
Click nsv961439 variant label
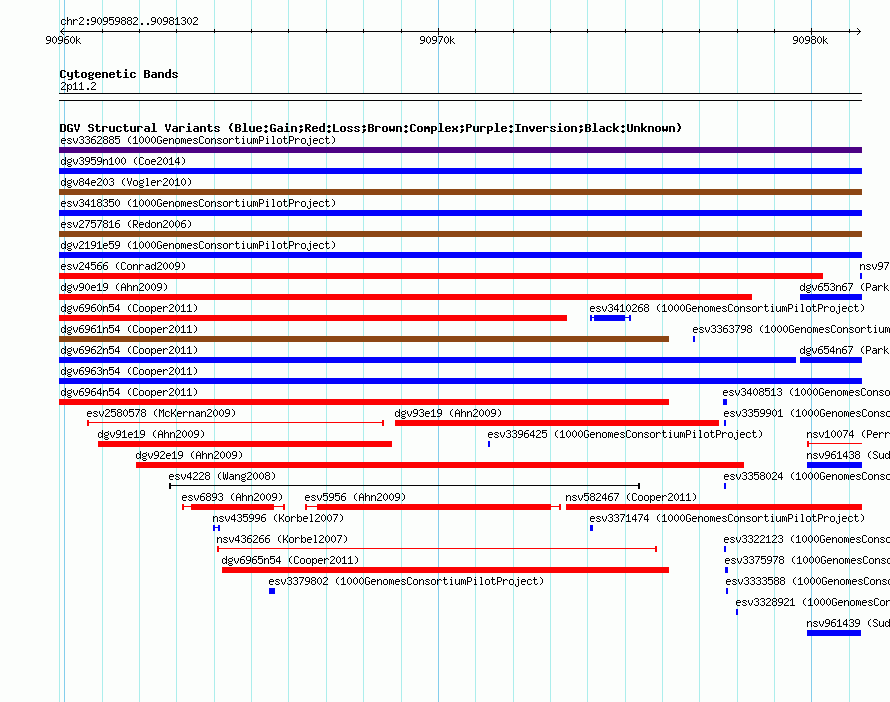pyautogui.click(x=848, y=623)
